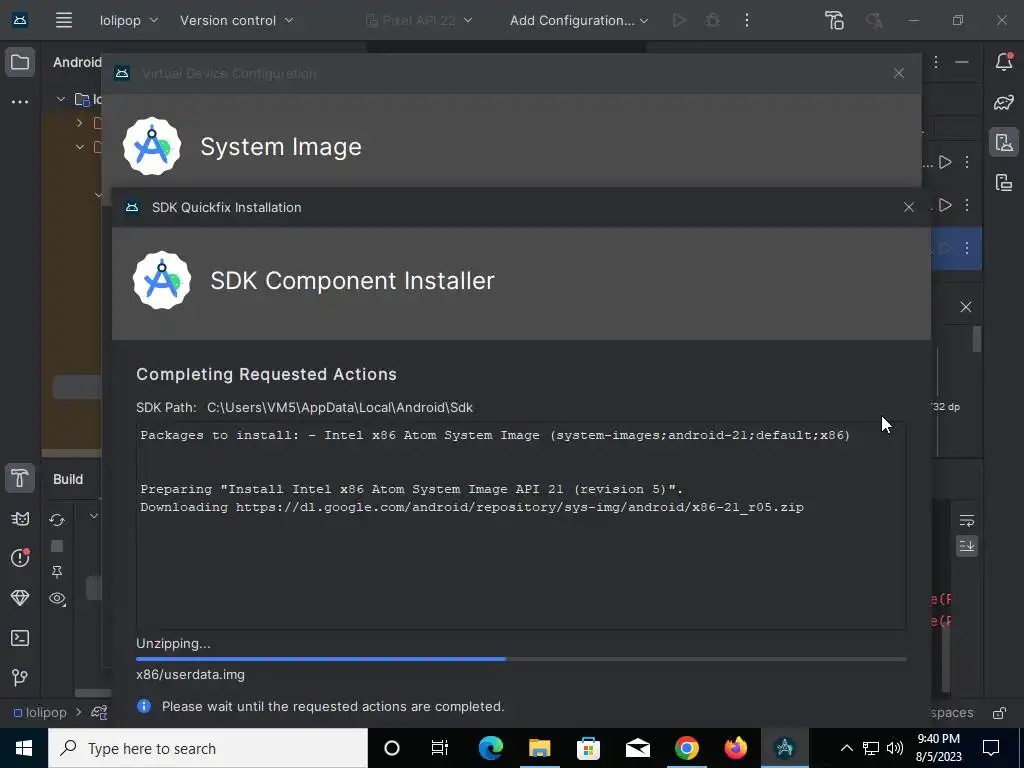Screen dimensions: 1024x768
Task: Open Firefox from taskbar
Action: [x=735, y=748]
